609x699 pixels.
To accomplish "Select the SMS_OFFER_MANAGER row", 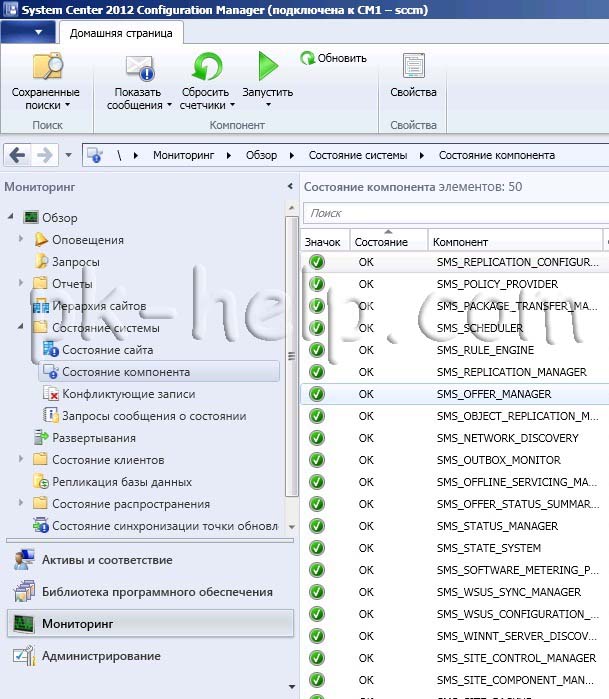I will tap(455, 394).
